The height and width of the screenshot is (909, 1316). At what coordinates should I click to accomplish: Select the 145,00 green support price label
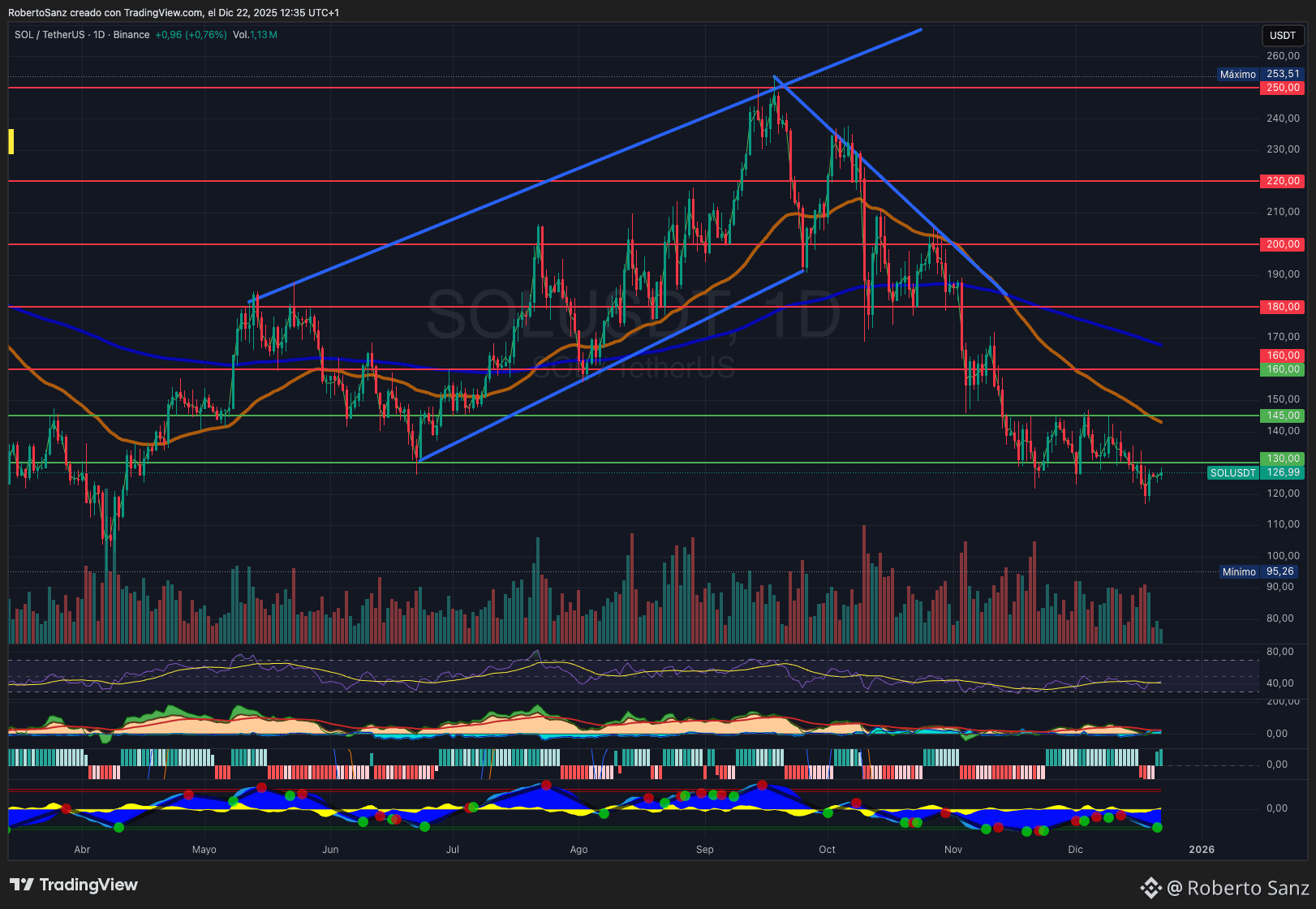click(1282, 416)
